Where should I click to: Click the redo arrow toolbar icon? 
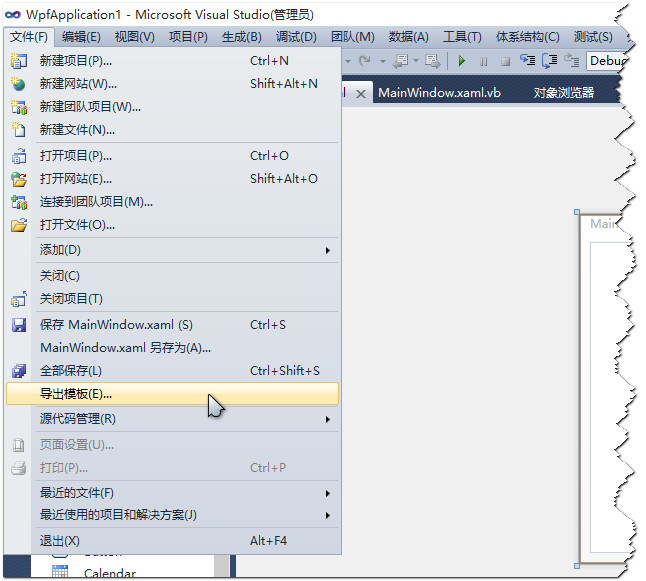point(365,61)
